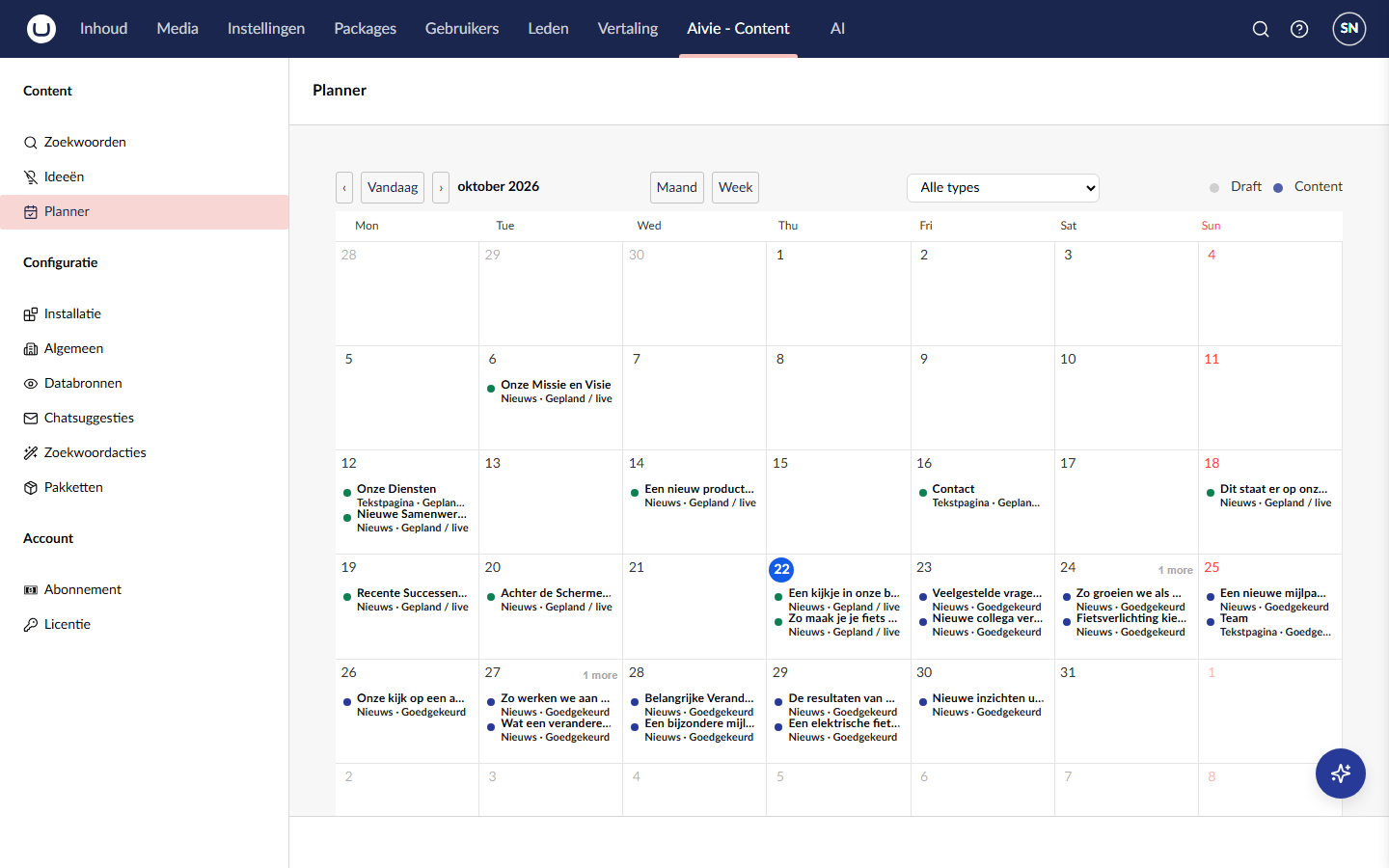The image size is (1389, 868).
Task: Open the Instellingen section
Action: click(266, 29)
